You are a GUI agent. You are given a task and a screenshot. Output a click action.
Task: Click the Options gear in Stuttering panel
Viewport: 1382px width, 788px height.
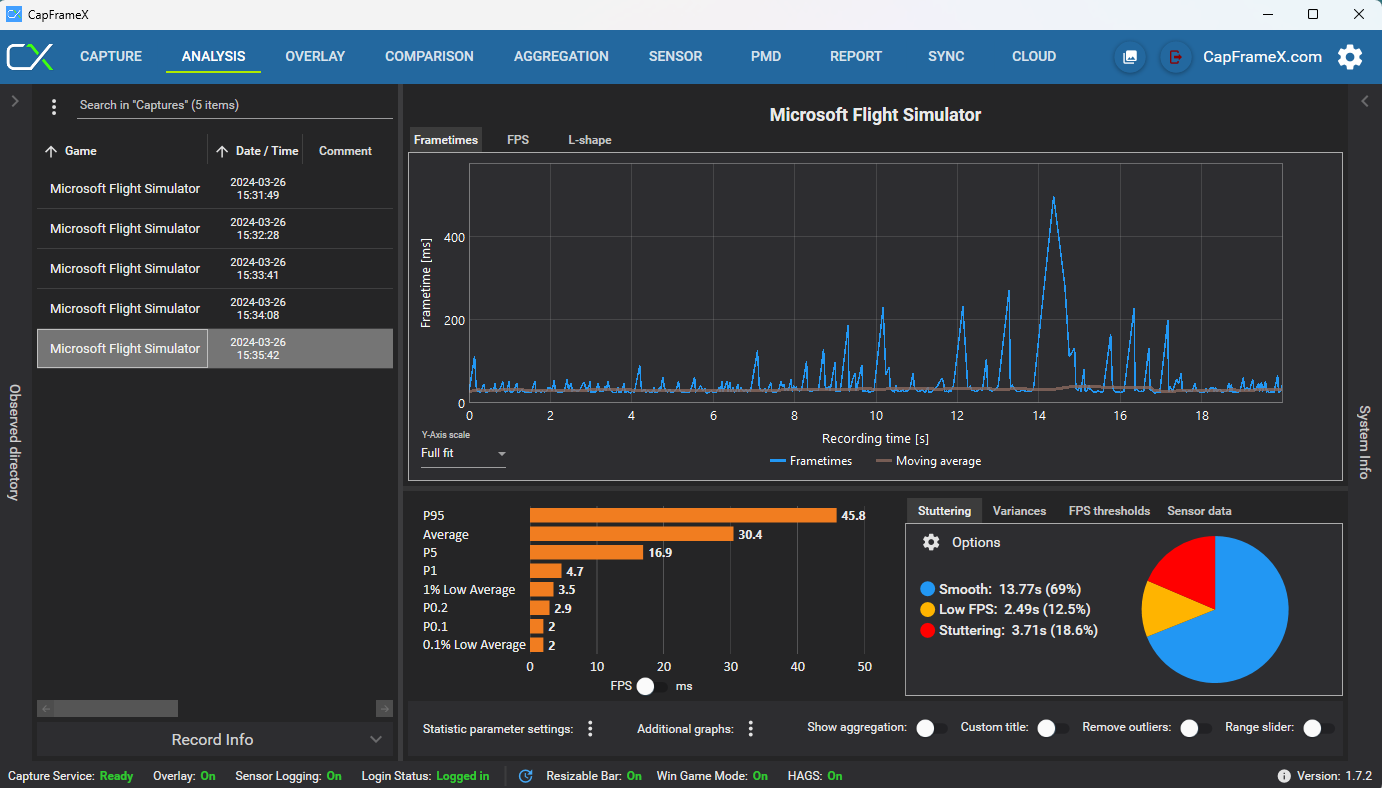pyautogui.click(x=931, y=542)
